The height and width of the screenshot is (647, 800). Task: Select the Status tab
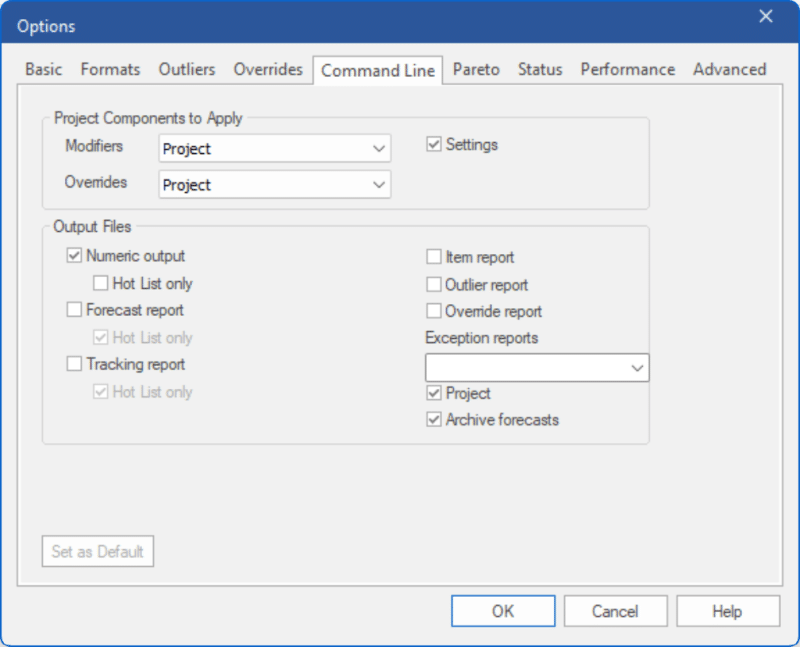click(540, 70)
